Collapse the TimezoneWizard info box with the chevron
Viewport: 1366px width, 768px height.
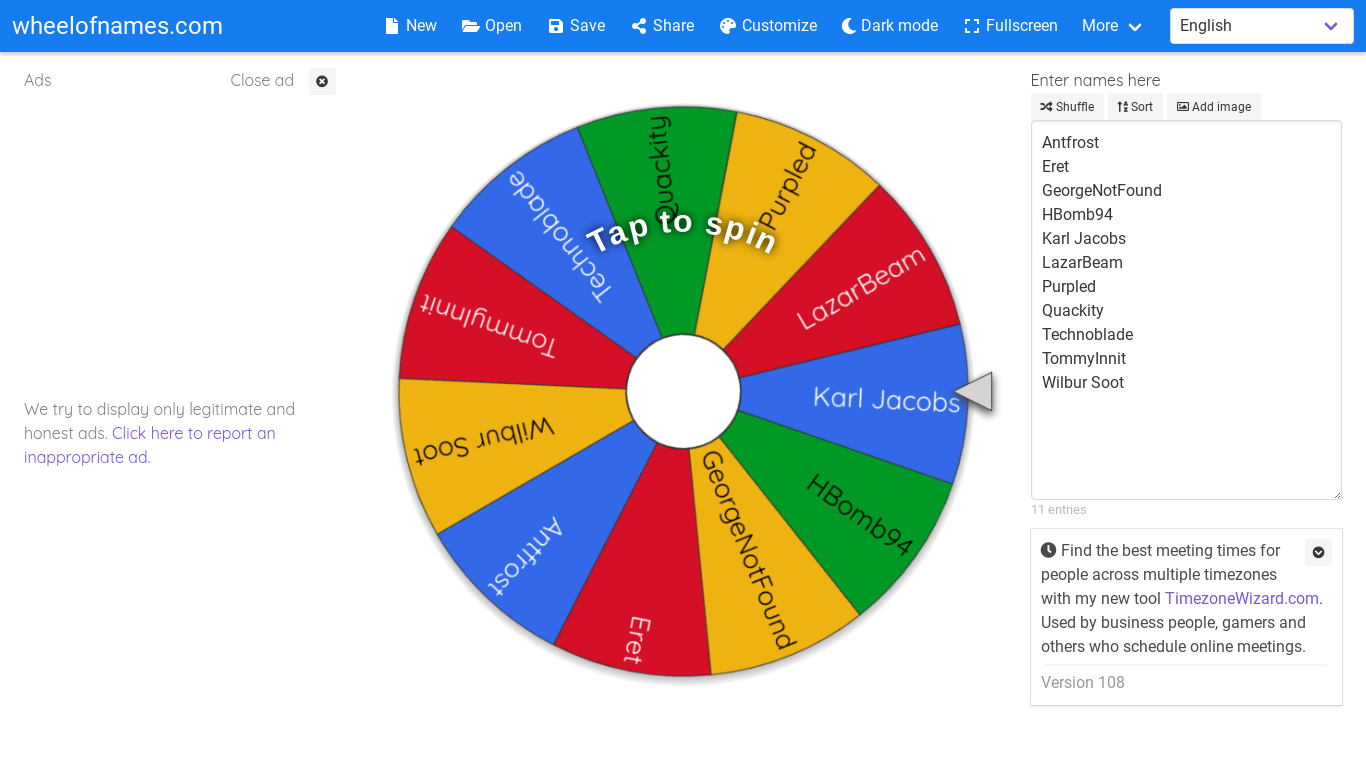pos(1318,552)
